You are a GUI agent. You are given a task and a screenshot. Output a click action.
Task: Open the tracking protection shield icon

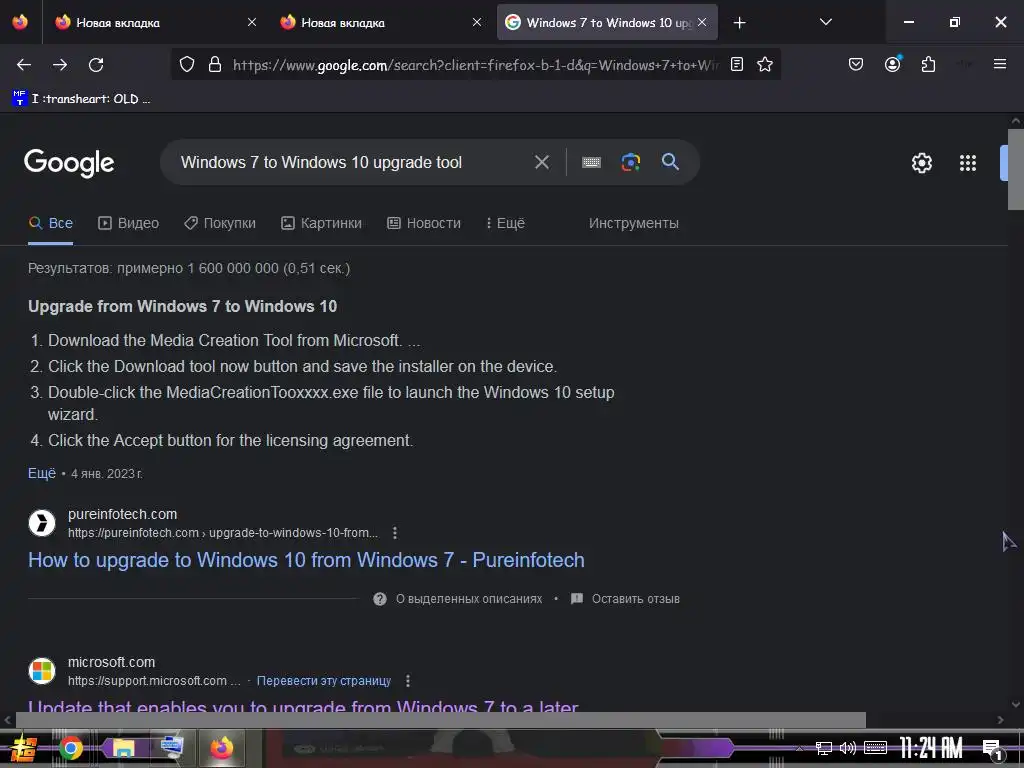(x=187, y=65)
